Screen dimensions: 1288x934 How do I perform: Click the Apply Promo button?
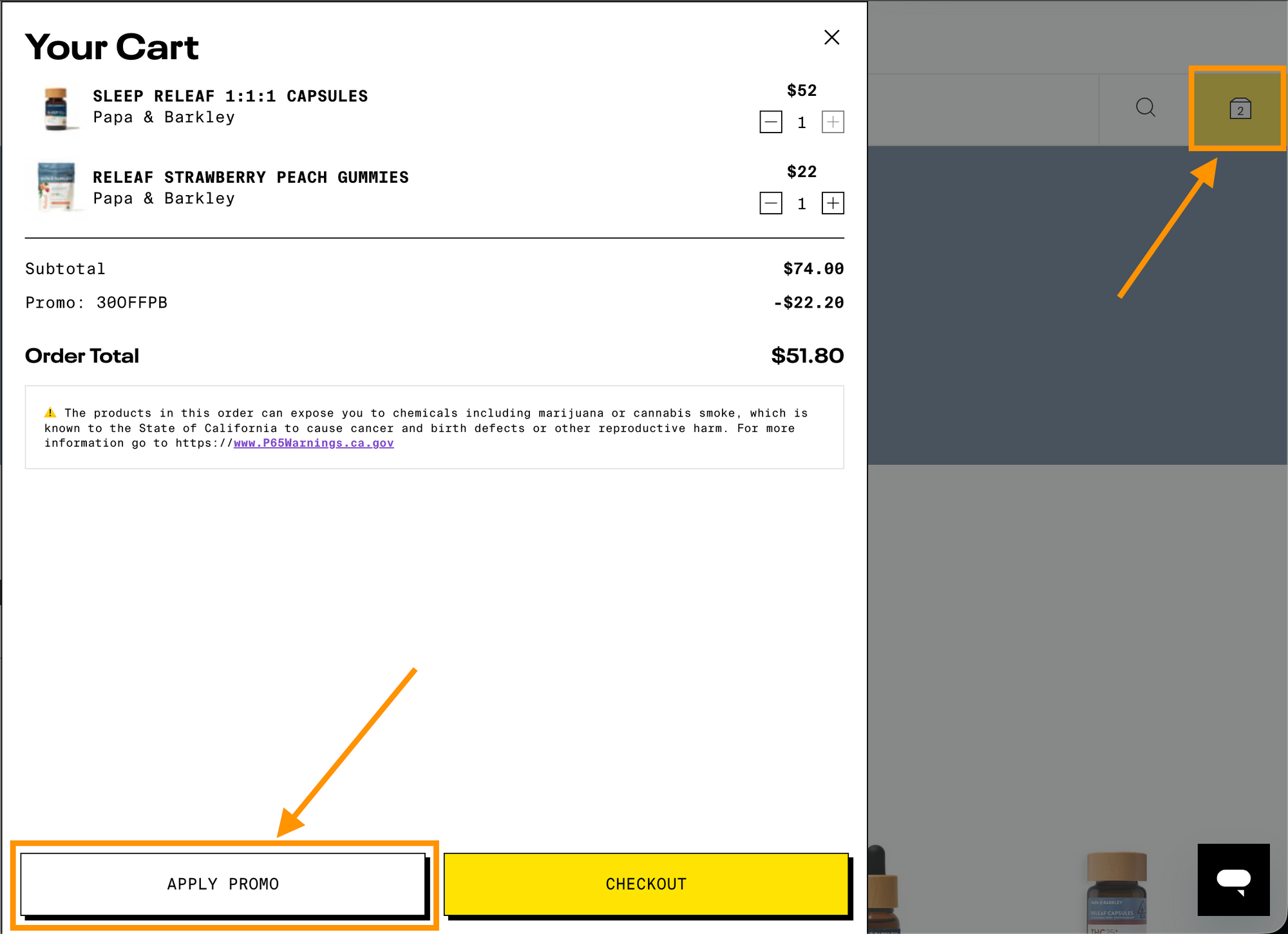click(x=223, y=884)
